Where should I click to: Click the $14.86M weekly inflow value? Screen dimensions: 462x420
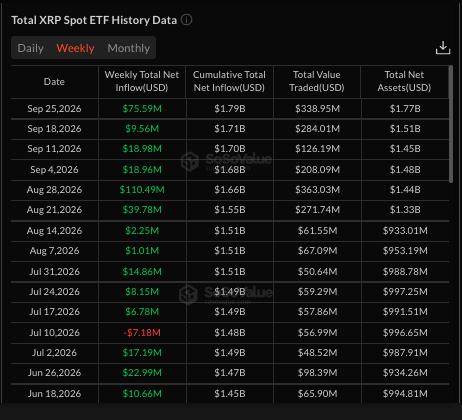(x=142, y=272)
